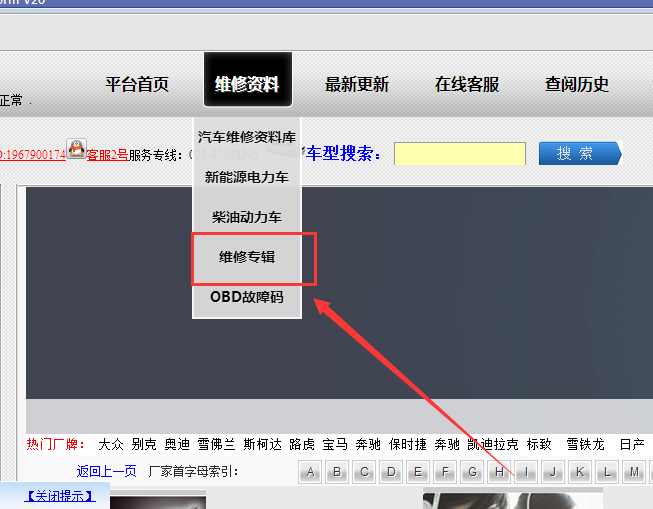Select hot brand 日产
The image size is (653, 509).
pos(632,444)
